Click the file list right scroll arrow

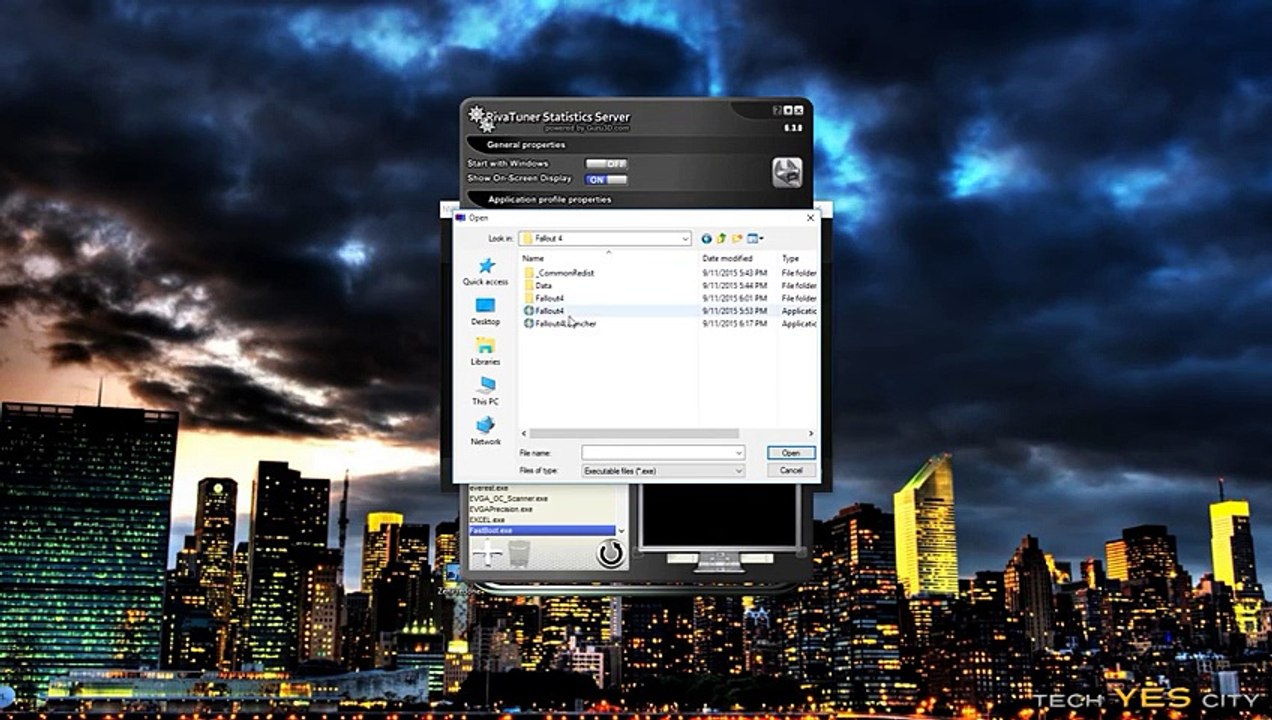point(812,434)
